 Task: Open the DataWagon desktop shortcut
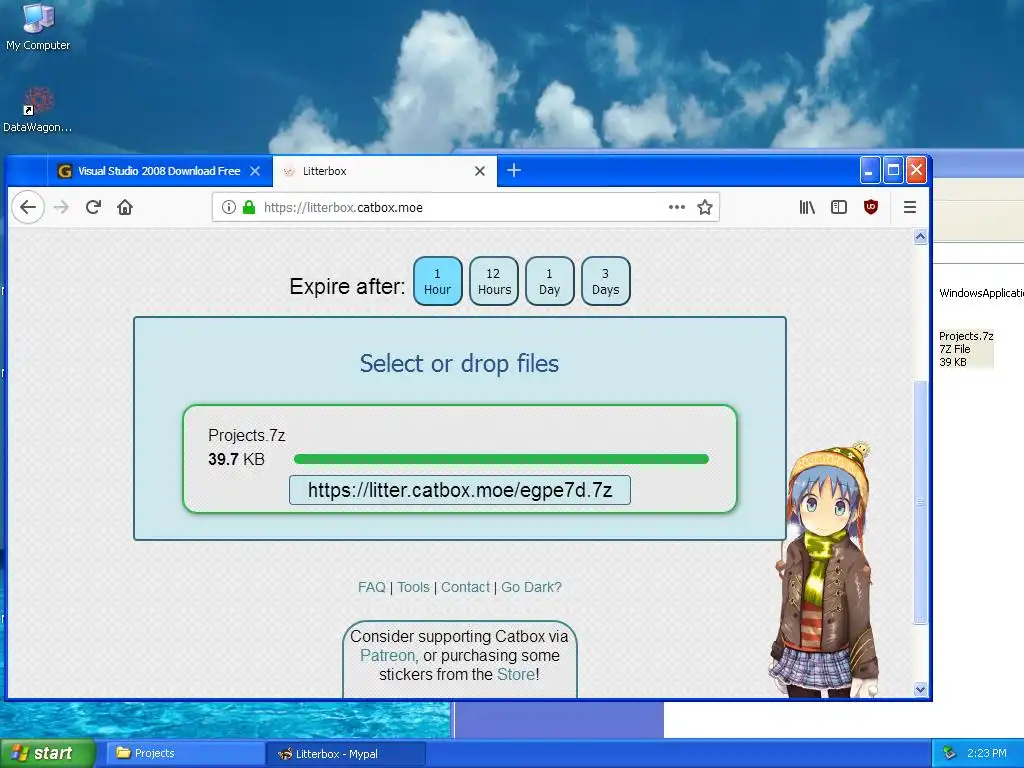pos(38,110)
